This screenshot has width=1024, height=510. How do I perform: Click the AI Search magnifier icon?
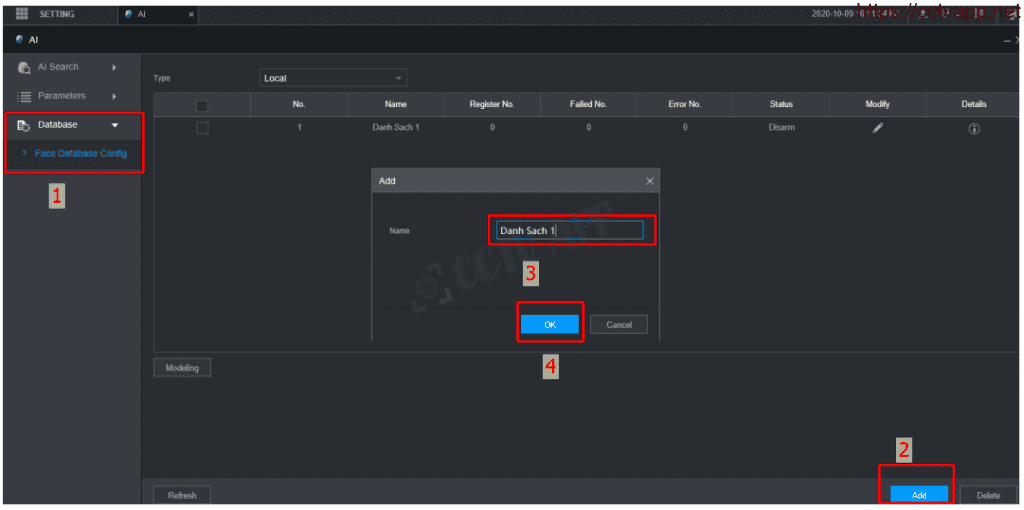point(24,68)
